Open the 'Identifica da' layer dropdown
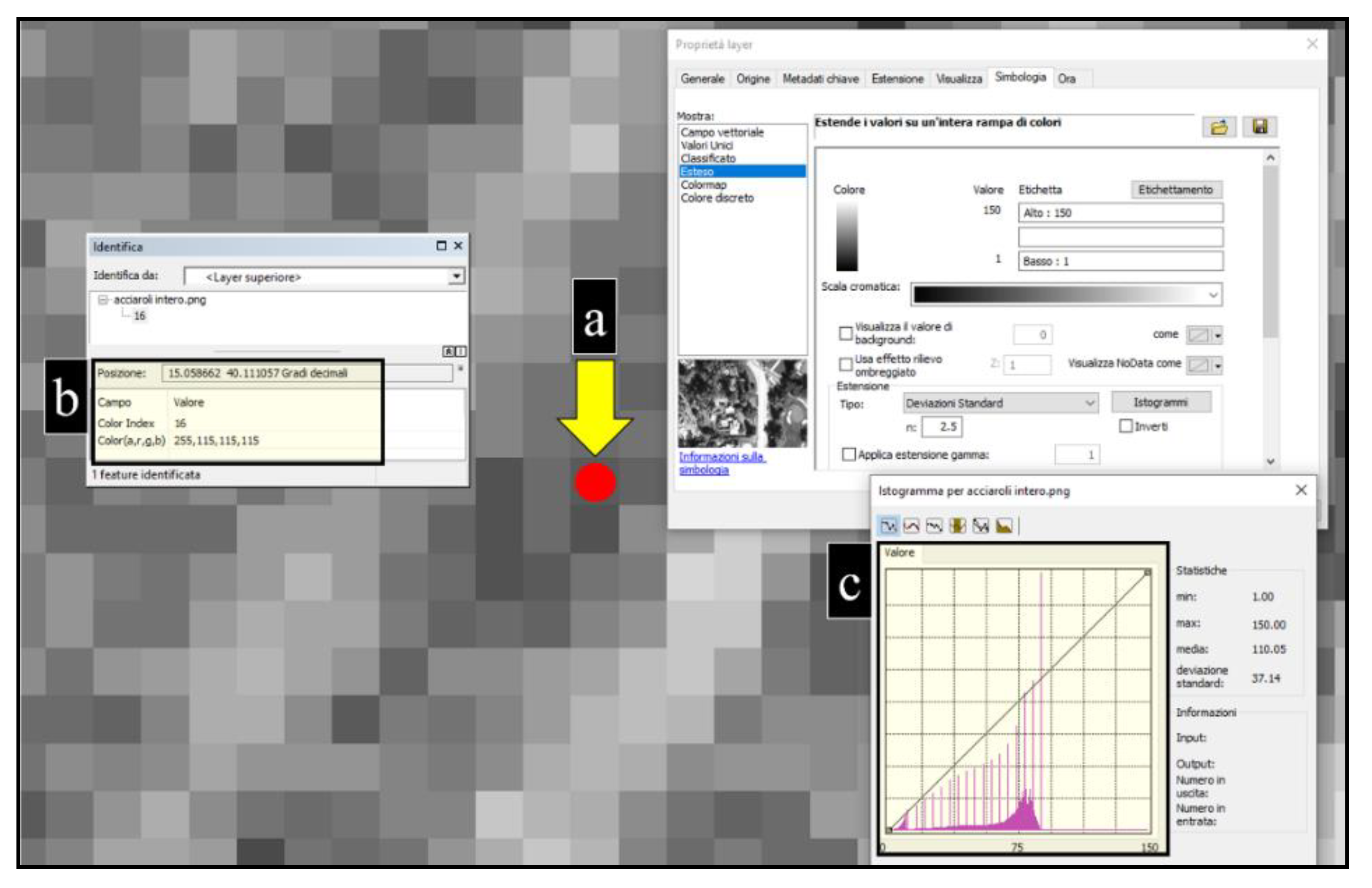This screenshot has width=1372, height=888. 456,277
